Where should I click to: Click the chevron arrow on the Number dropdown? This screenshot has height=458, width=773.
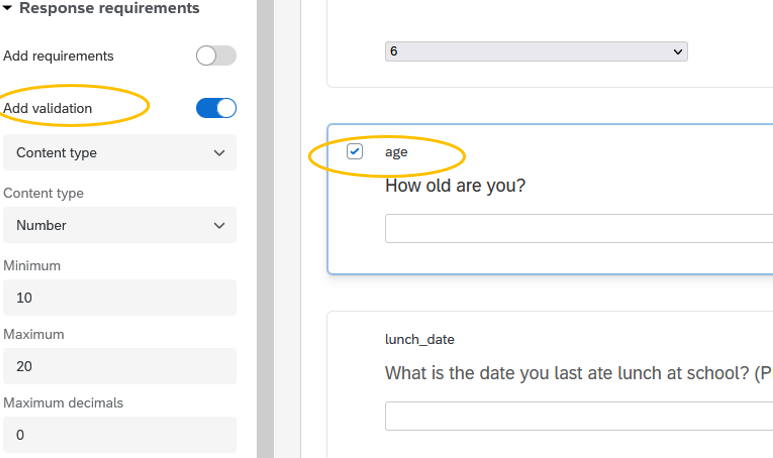tap(219, 226)
